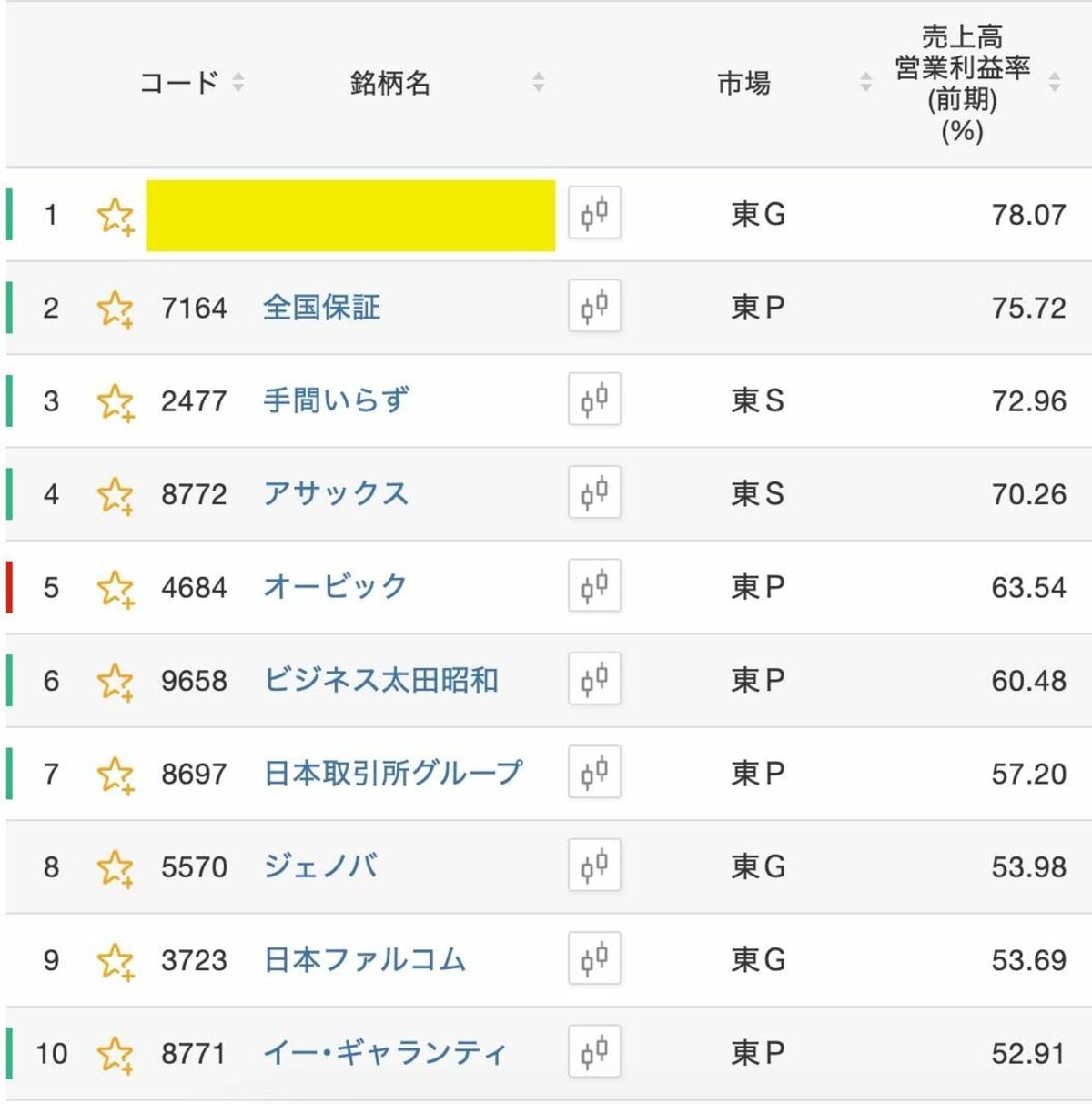
Task: Open the 日本取引所グループ stock detail page
Action: coord(391,772)
